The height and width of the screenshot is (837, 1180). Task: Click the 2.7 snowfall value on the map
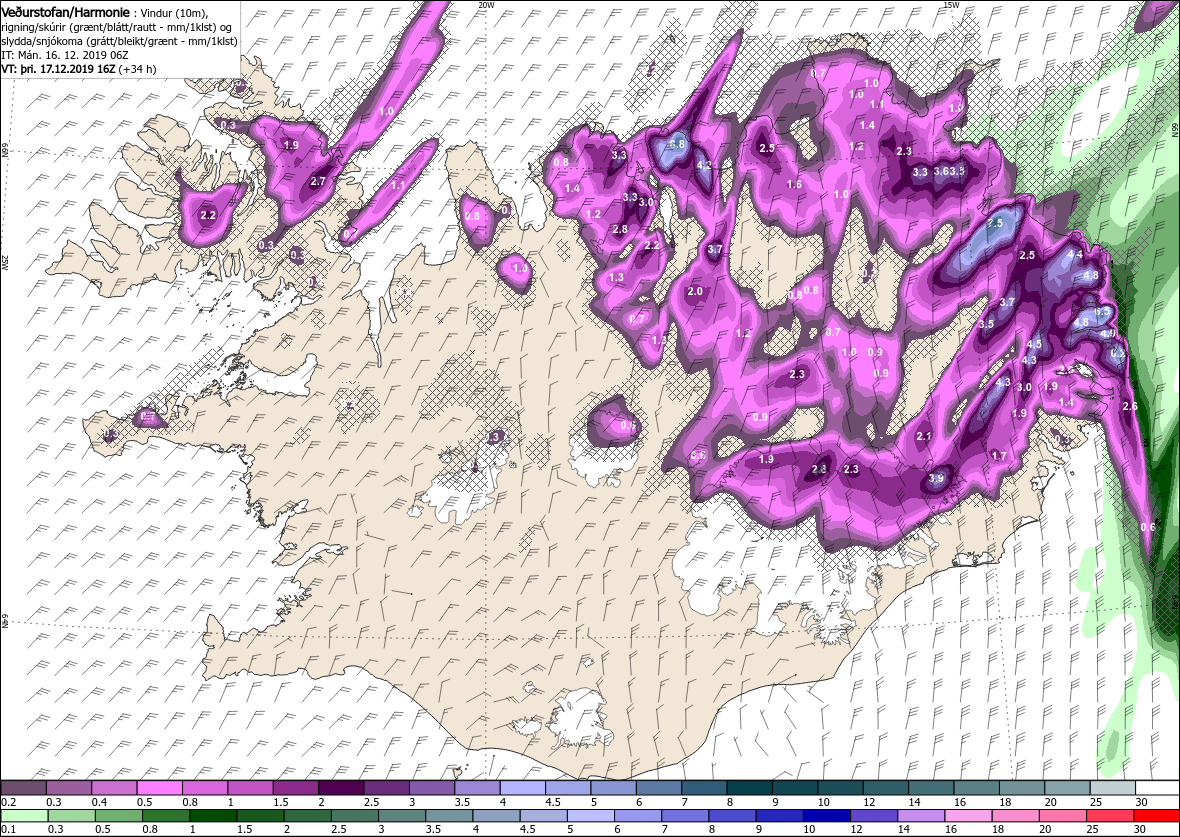coord(318,181)
